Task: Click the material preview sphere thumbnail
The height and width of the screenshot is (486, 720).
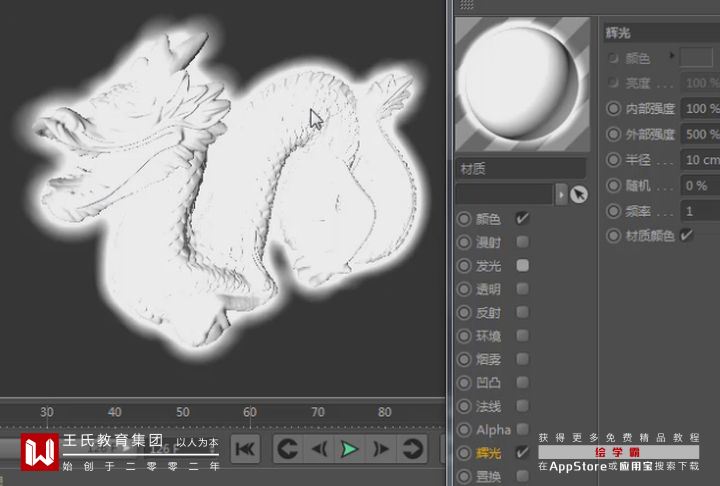Action: click(522, 85)
